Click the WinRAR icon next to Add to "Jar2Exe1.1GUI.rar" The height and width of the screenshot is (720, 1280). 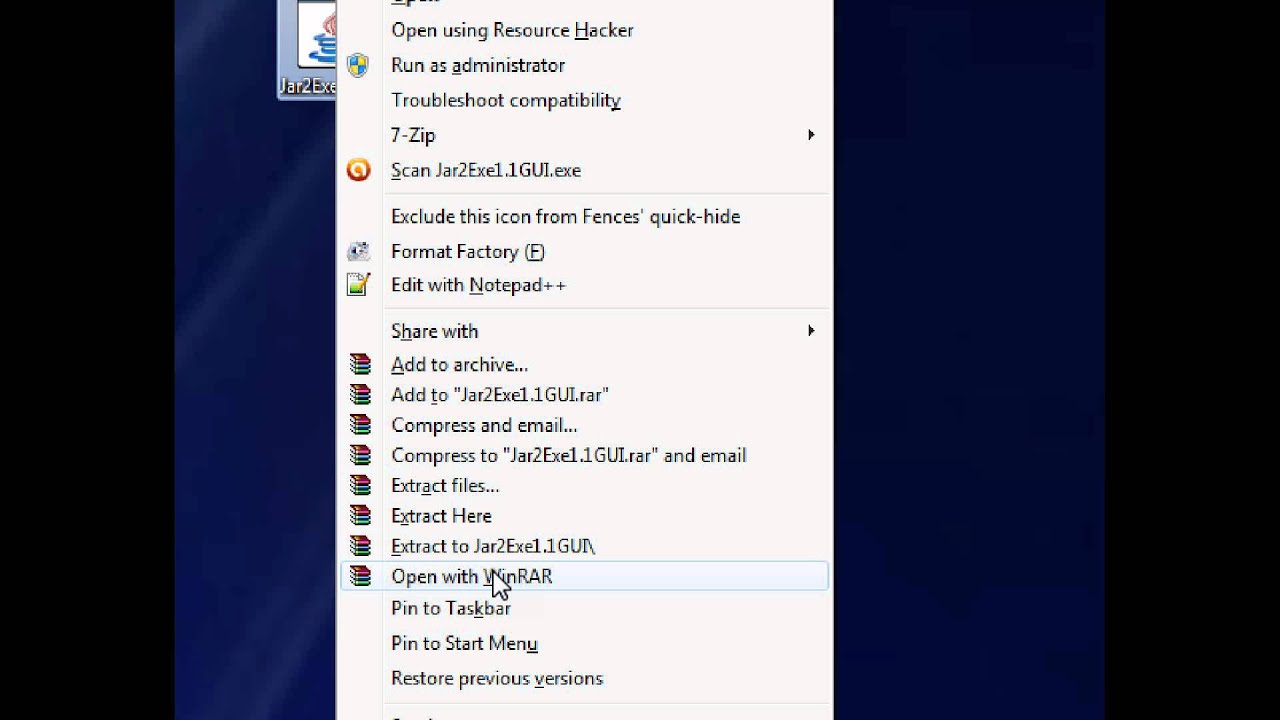pos(360,395)
